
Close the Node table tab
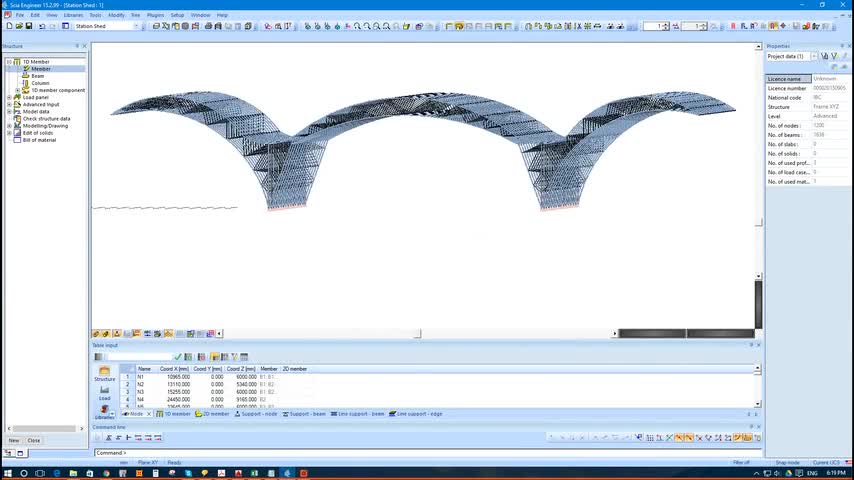click(x=149, y=414)
